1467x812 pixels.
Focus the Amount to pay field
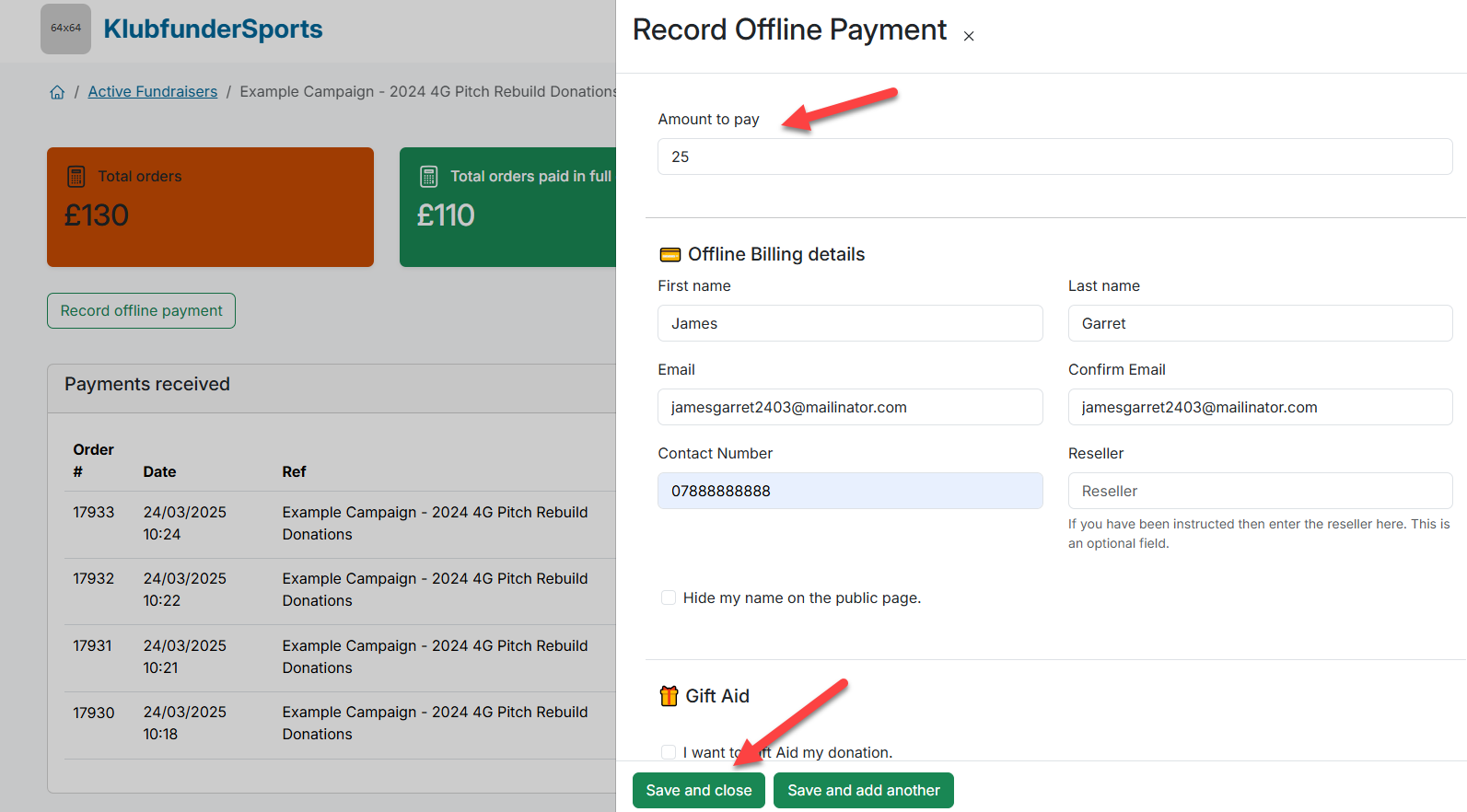1054,157
